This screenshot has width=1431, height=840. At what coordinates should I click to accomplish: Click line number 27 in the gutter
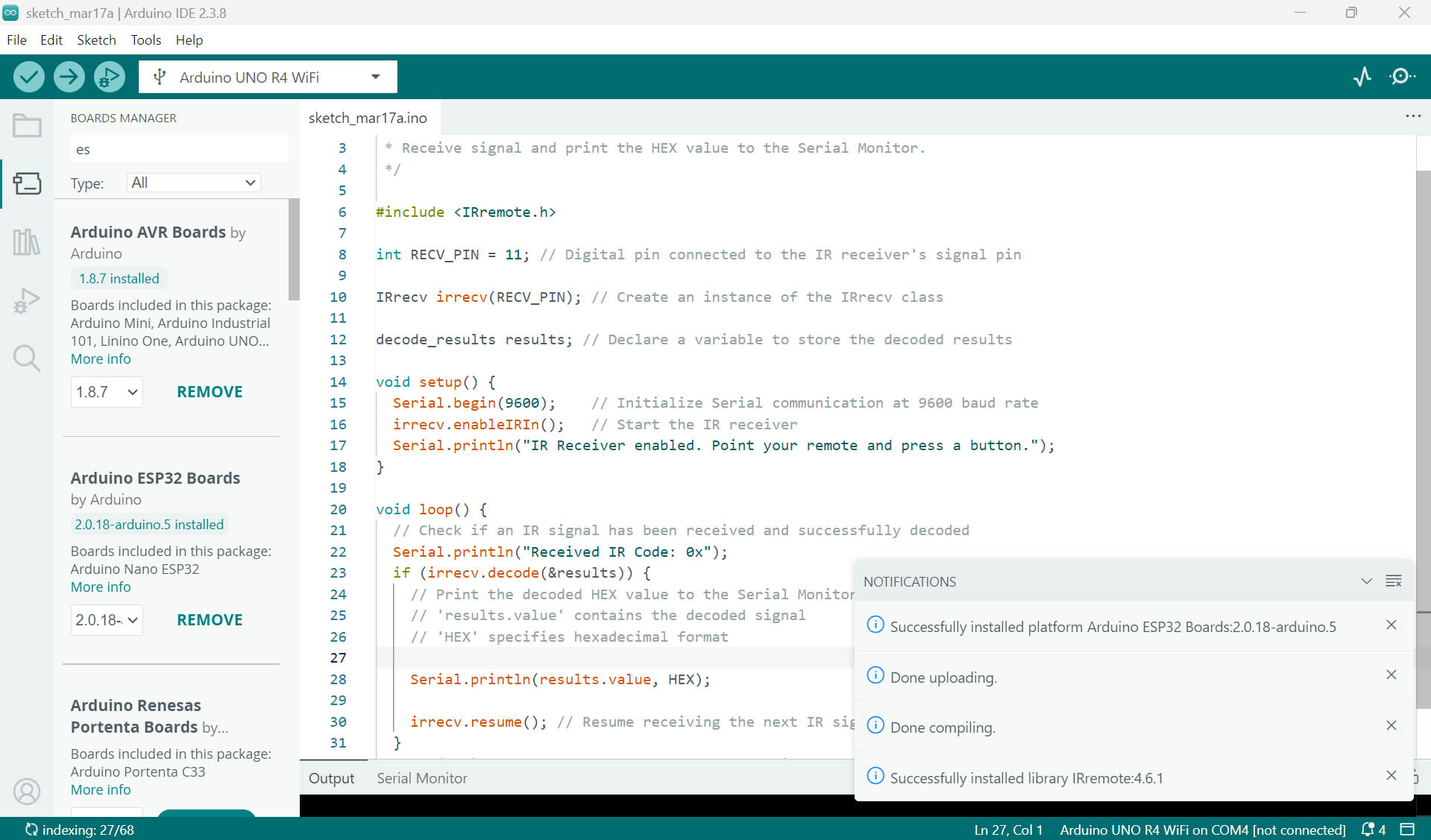tap(339, 658)
